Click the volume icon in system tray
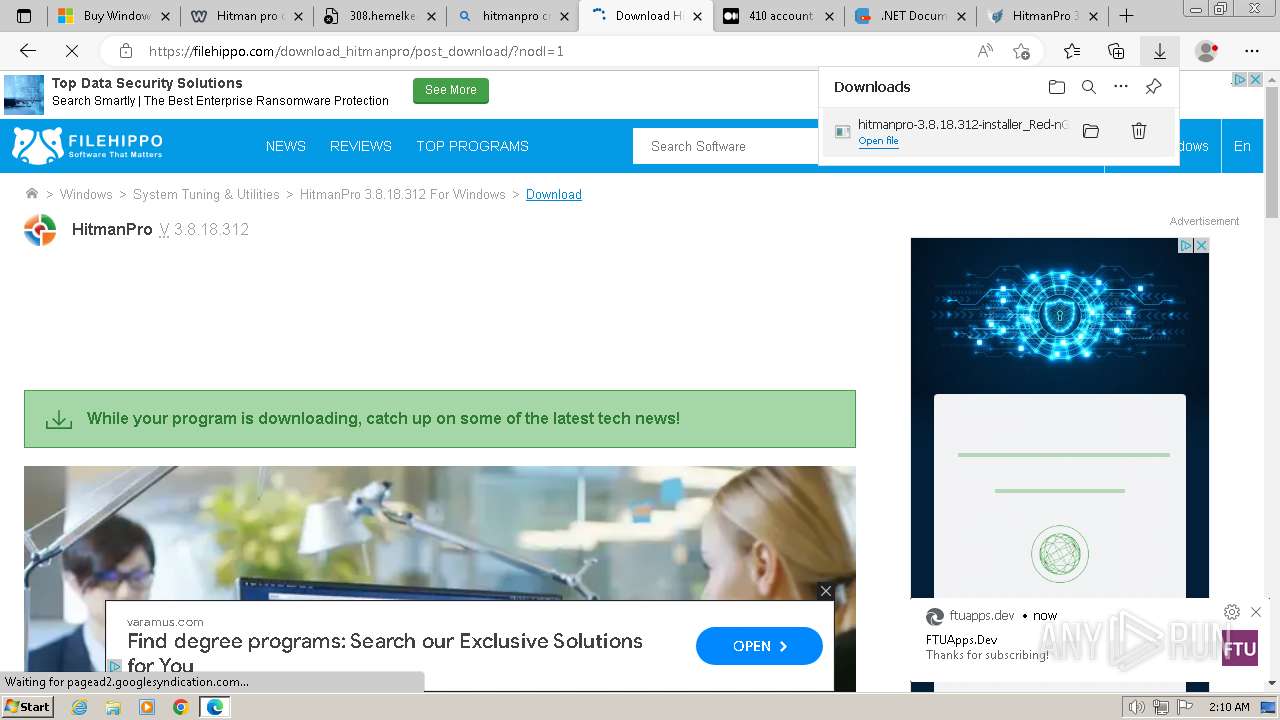This screenshot has height=720, width=1280. tap(1137, 707)
